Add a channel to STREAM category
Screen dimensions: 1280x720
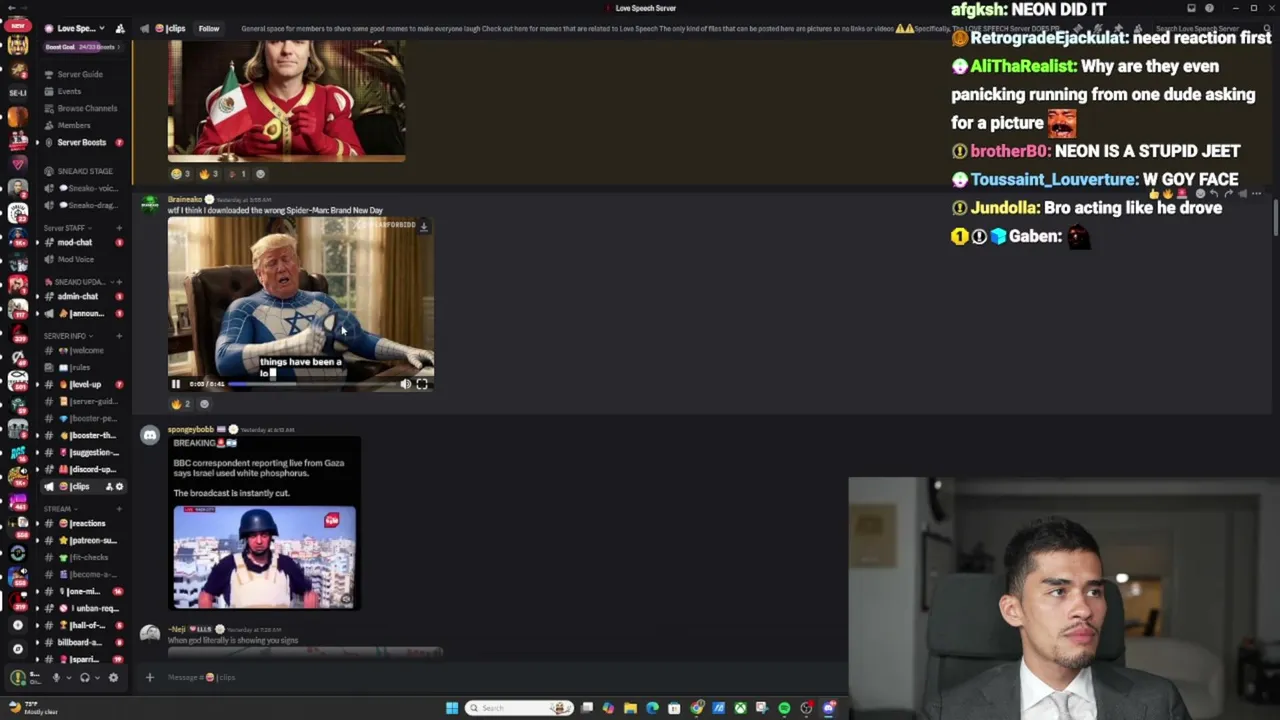119,508
